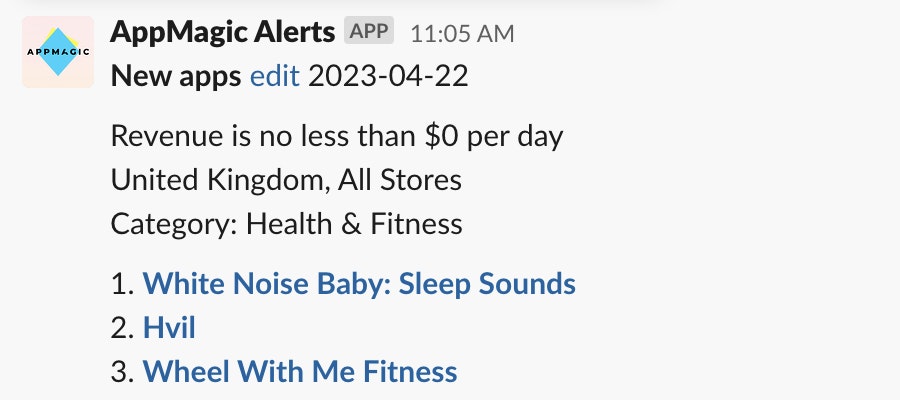Click the All Stores text
This screenshot has height=412, width=900.
coord(400,180)
